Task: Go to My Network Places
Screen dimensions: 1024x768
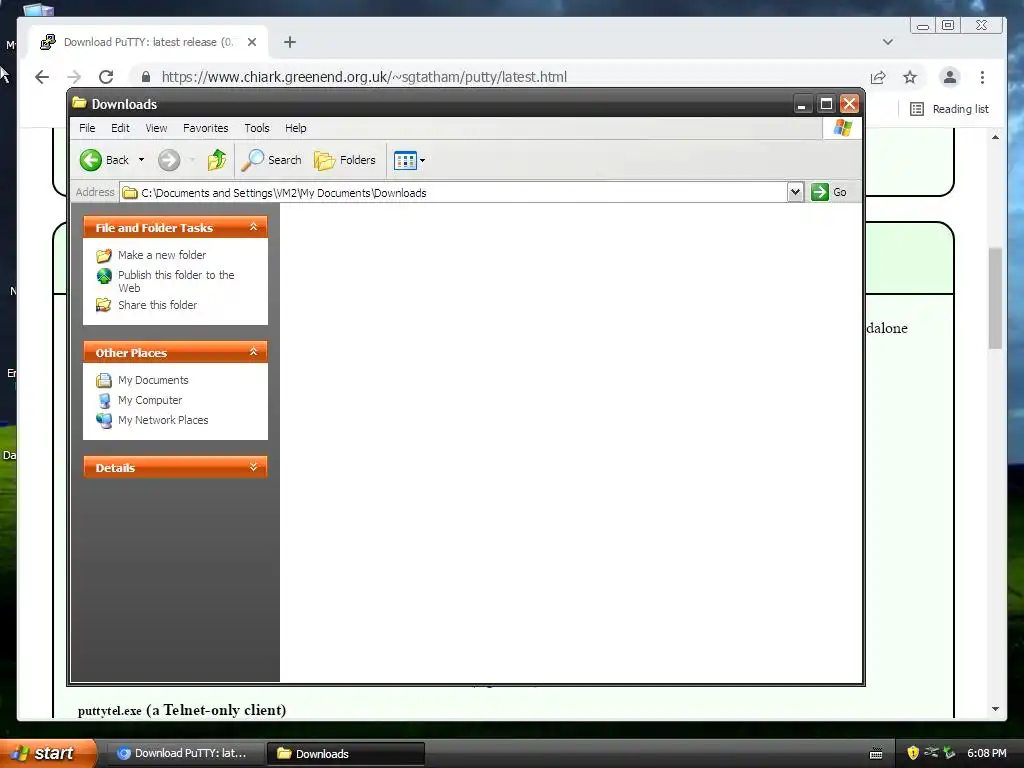Action: [163, 420]
